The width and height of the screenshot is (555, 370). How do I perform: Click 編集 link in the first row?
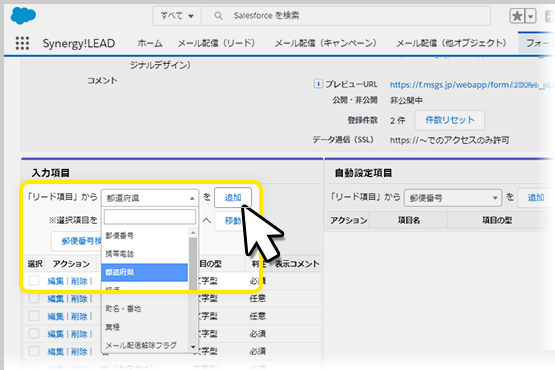pos(56,281)
